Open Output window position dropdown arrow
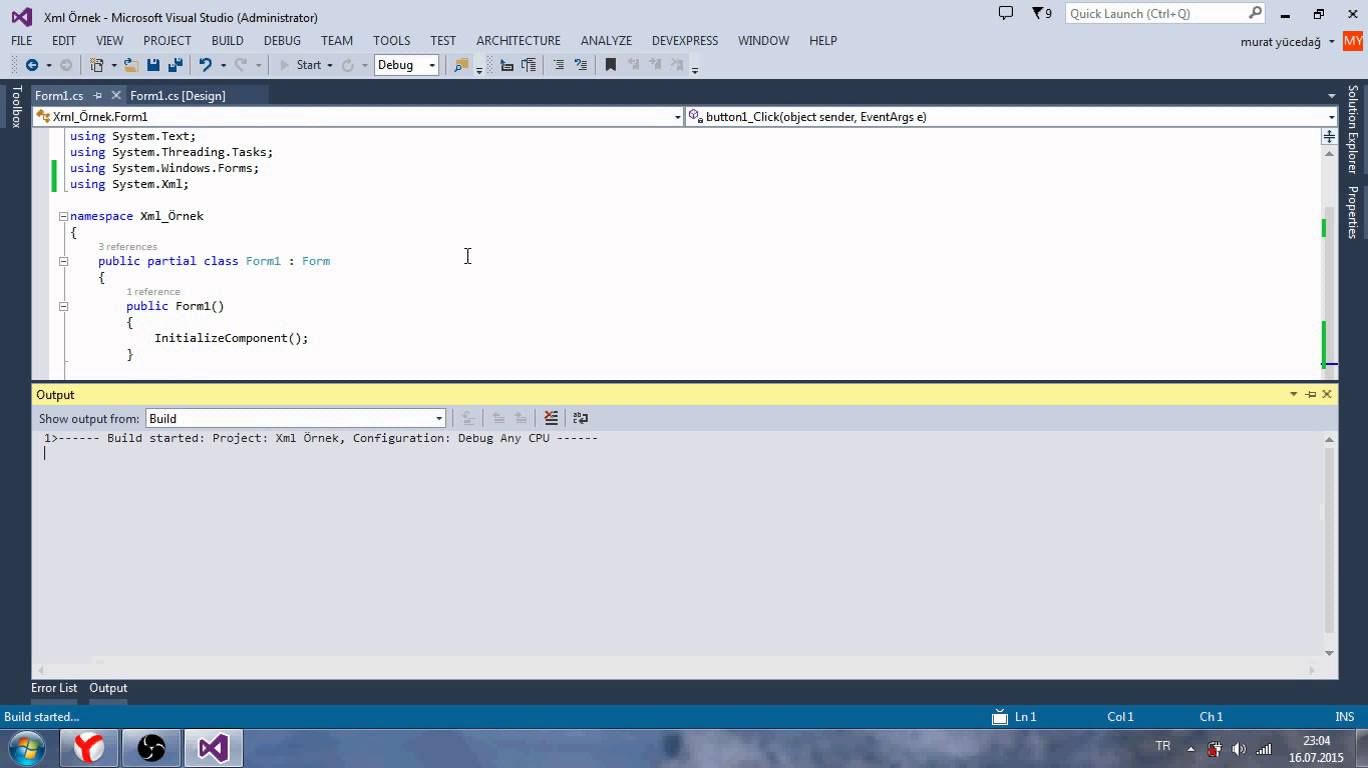Viewport: 1368px width, 768px height. pyautogui.click(x=1293, y=394)
